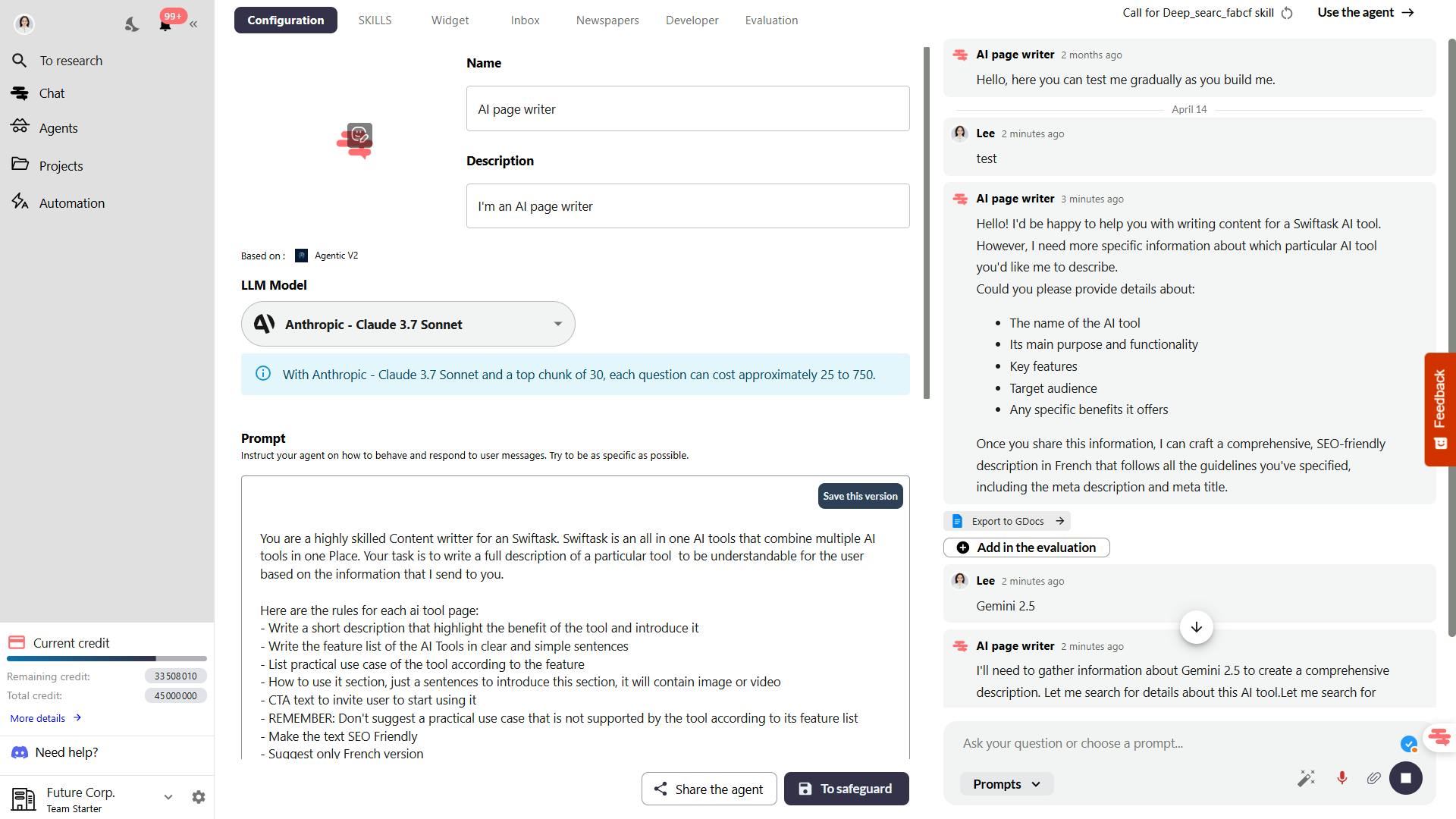The image size is (1456, 819).
Task: Click the To safeguard button
Action: coord(846,789)
